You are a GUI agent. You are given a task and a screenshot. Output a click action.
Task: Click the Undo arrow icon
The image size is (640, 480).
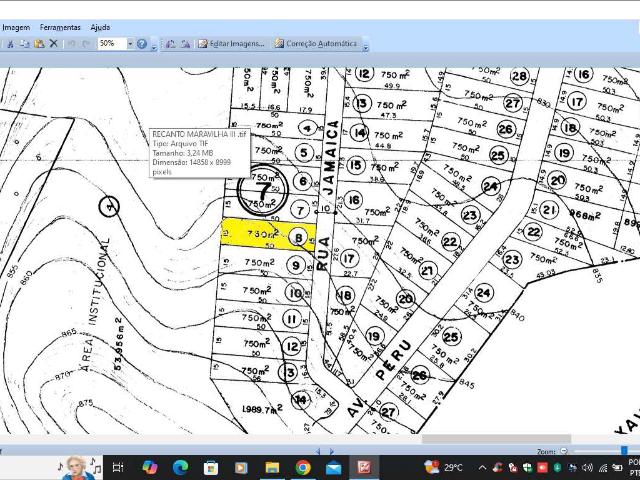coord(71,44)
